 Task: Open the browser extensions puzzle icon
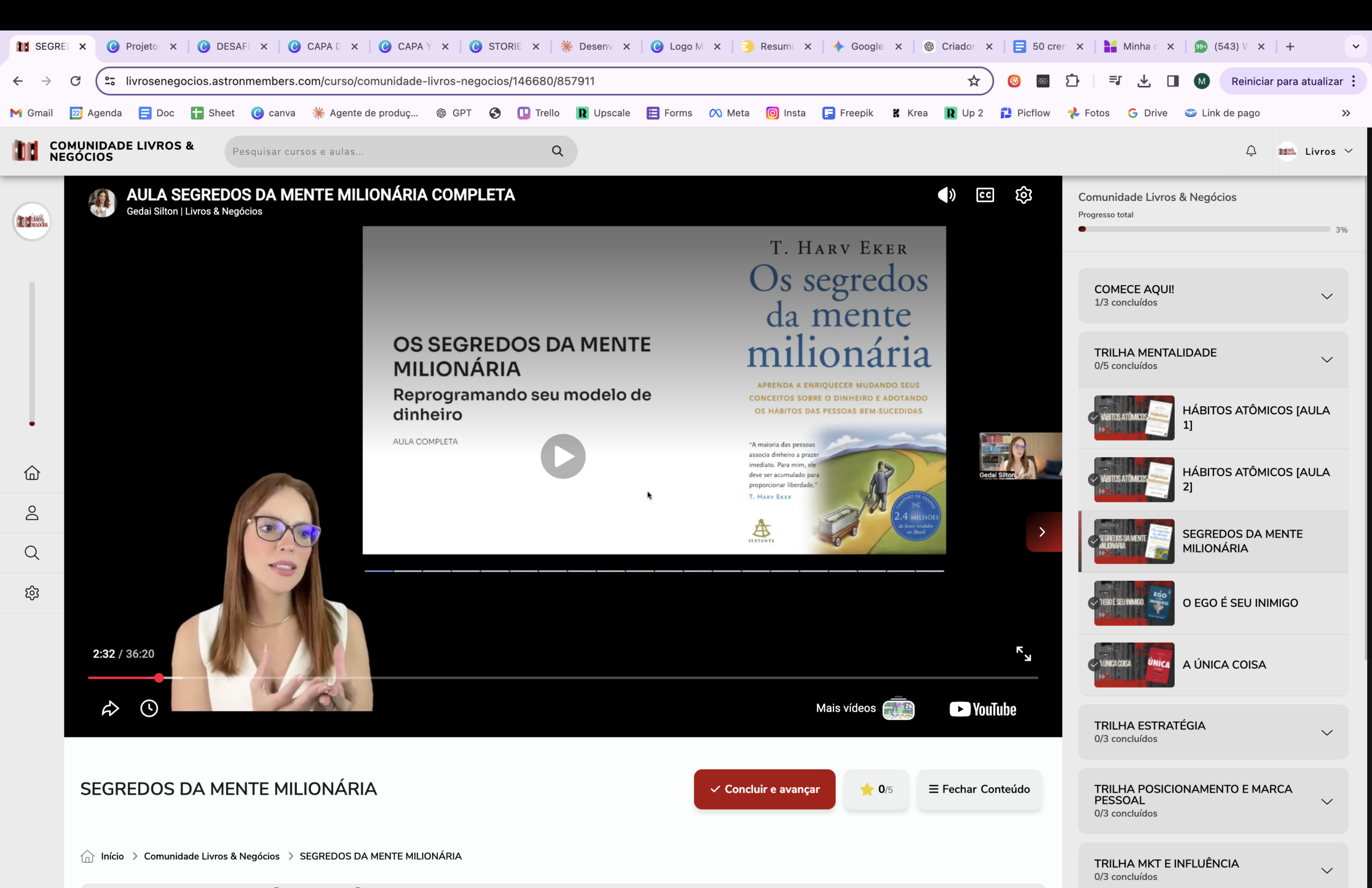coord(1072,81)
